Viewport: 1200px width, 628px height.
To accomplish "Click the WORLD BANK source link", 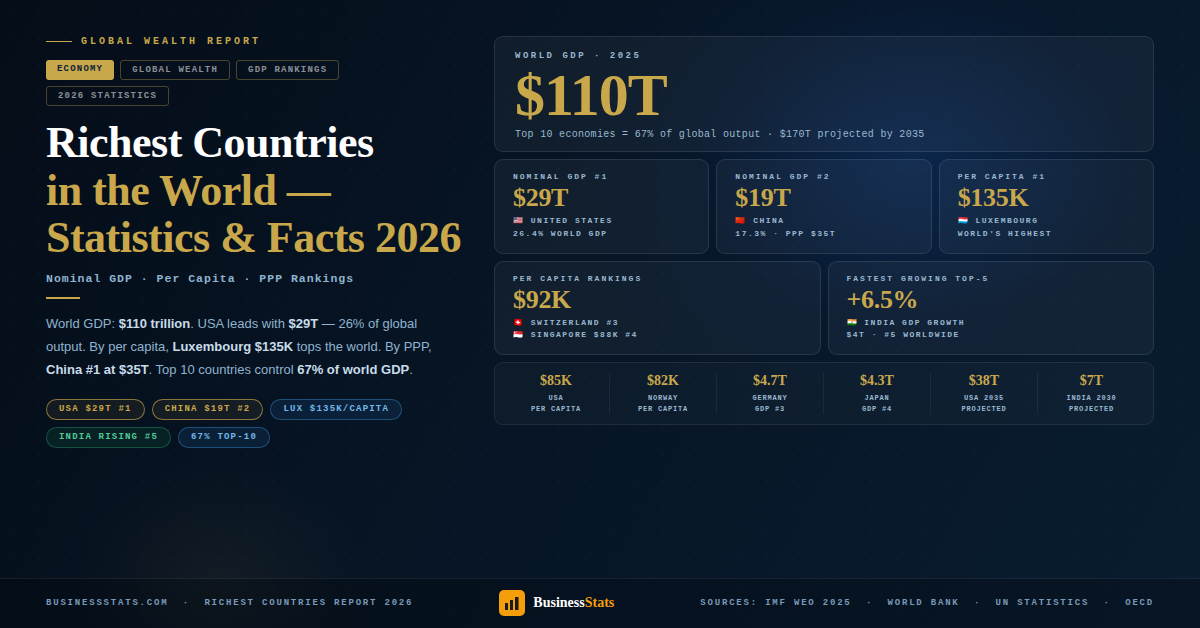I will pyautogui.click(x=923, y=602).
